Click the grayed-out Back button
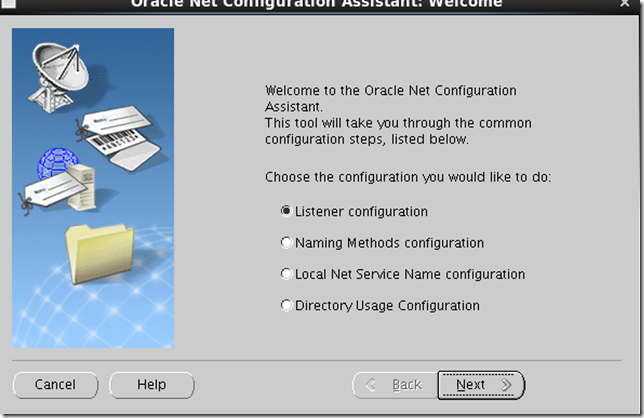The height and width of the screenshot is (418, 644). tap(395, 385)
